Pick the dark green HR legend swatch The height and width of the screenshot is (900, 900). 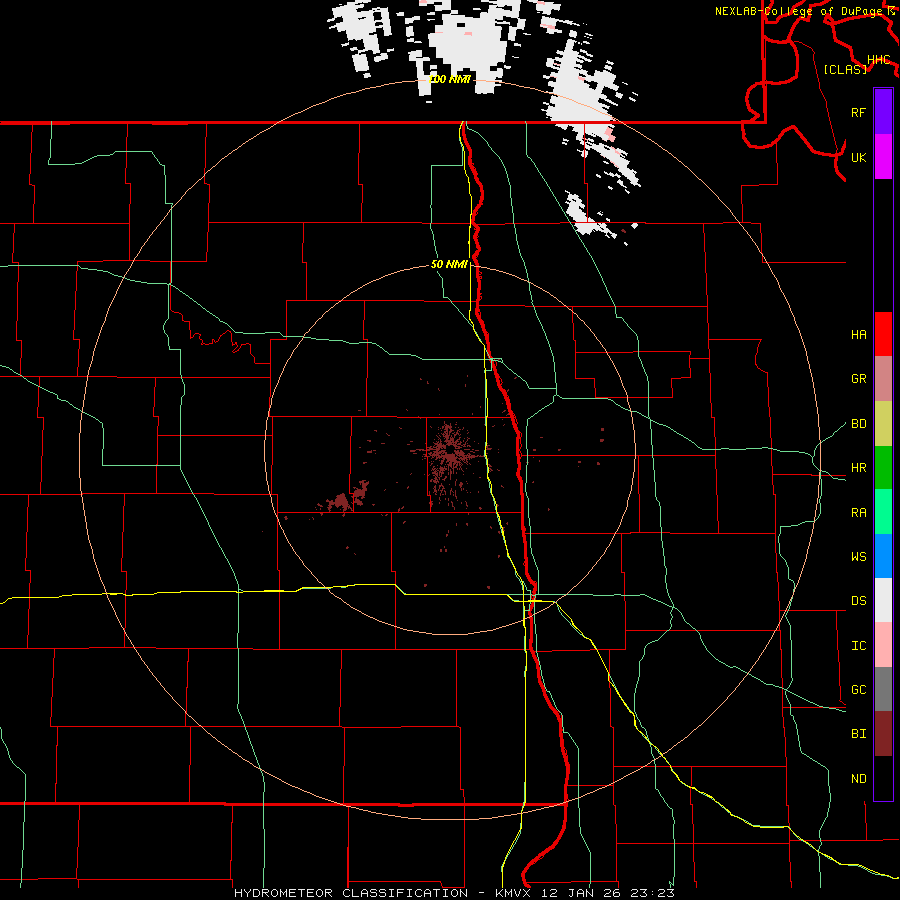(x=883, y=467)
